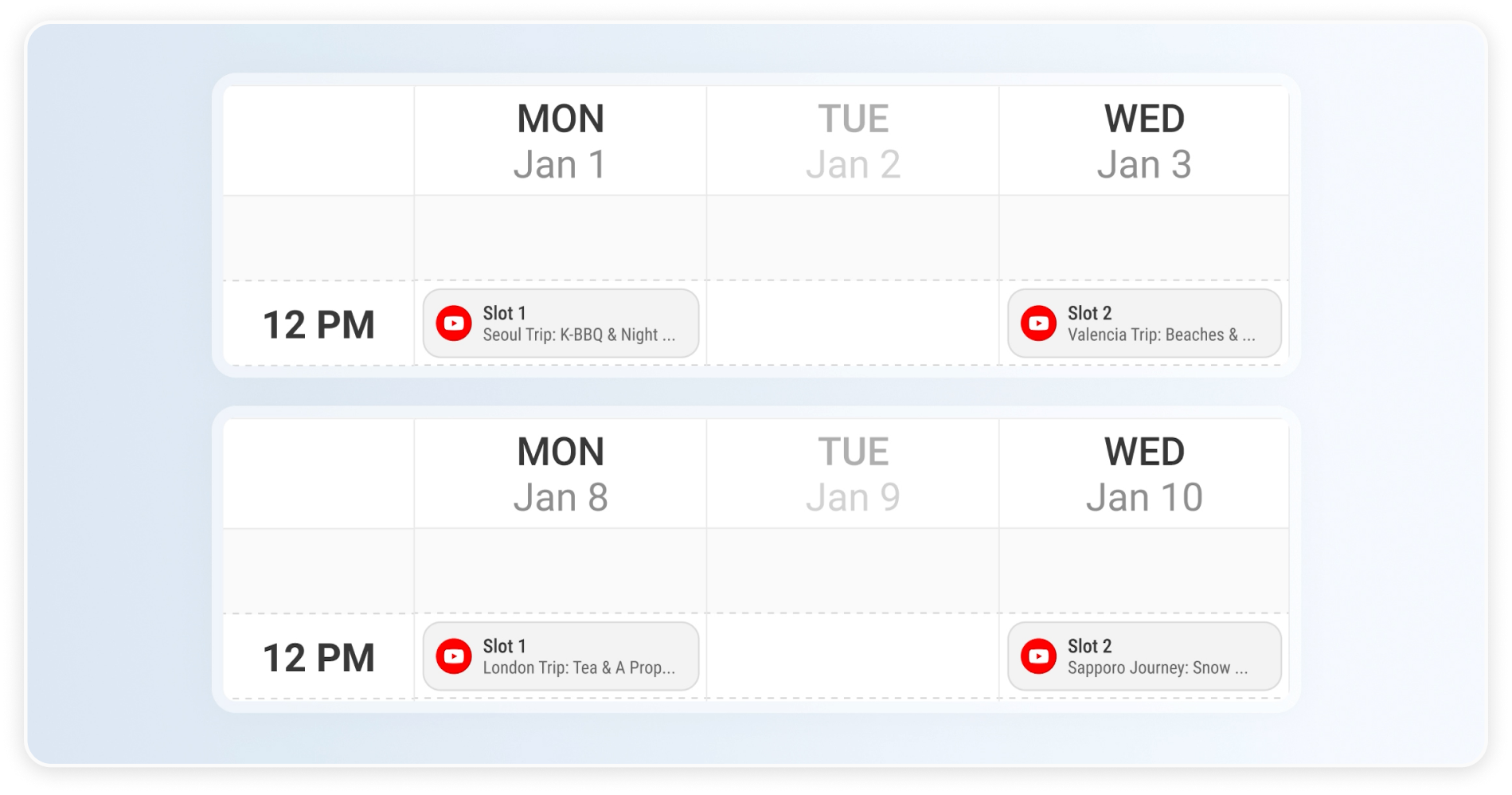The width and height of the screenshot is (1512, 795).
Task: Open the Valencia Trip Slot 2 card
Action: click(x=1161, y=323)
